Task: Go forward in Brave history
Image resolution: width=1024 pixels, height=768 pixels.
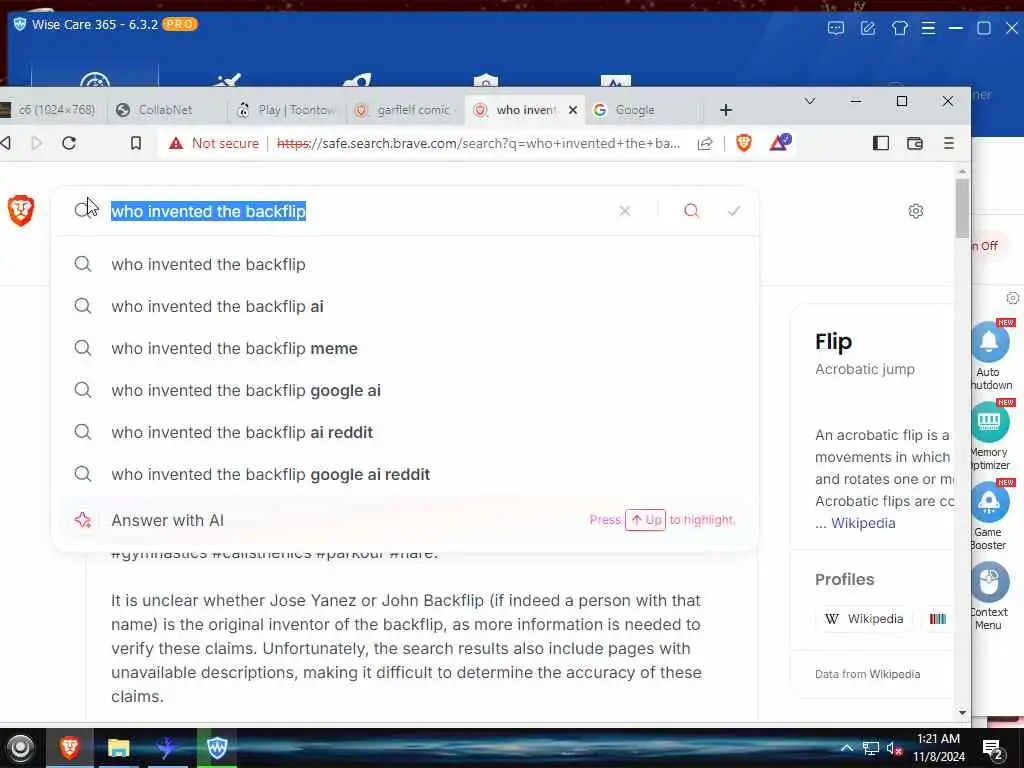Action: click(37, 143)
